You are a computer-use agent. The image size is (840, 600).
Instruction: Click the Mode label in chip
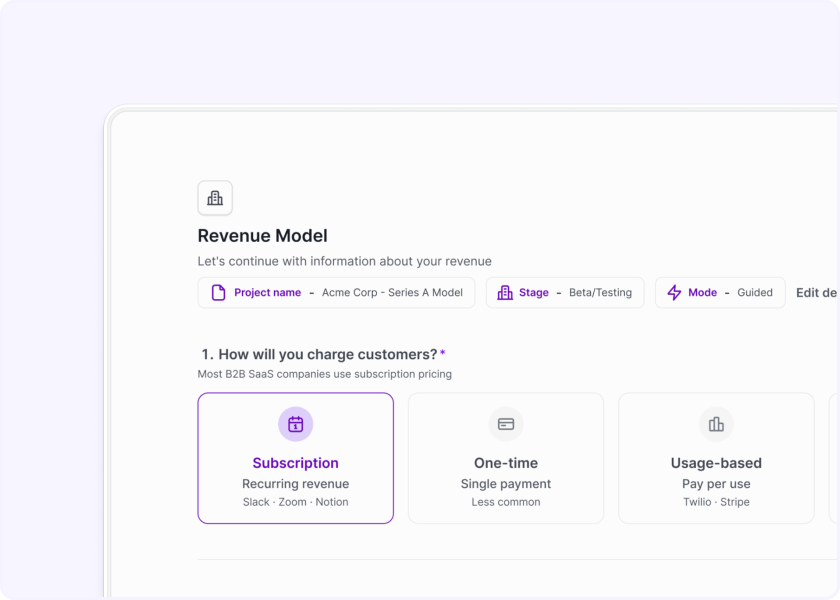pos(702,293)
